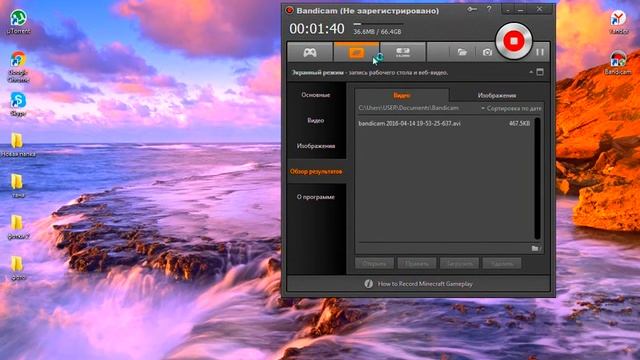Image resolution: width=640 pixels, height=360 pixels.
Task: Switch to the Изображения results tab
Action: point(497,95)
